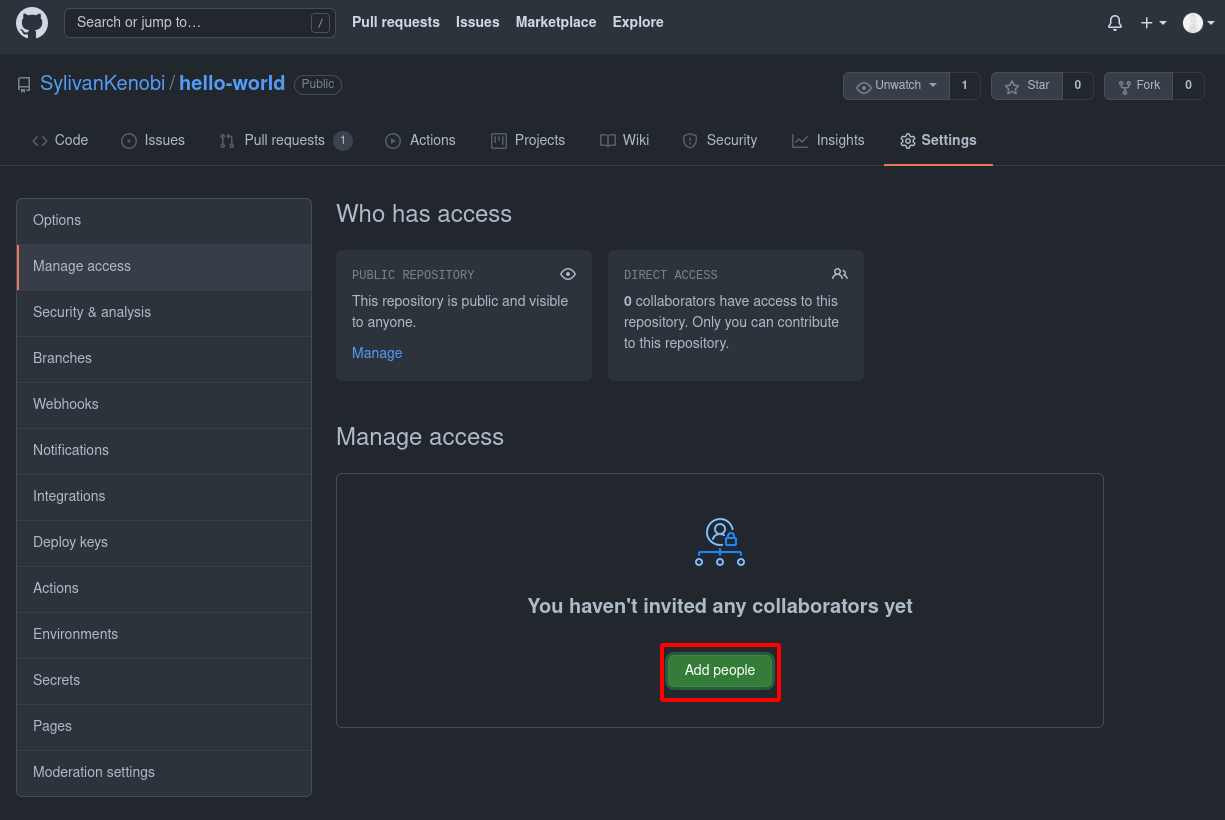Switch to the repository Pull requests tab

286,141
